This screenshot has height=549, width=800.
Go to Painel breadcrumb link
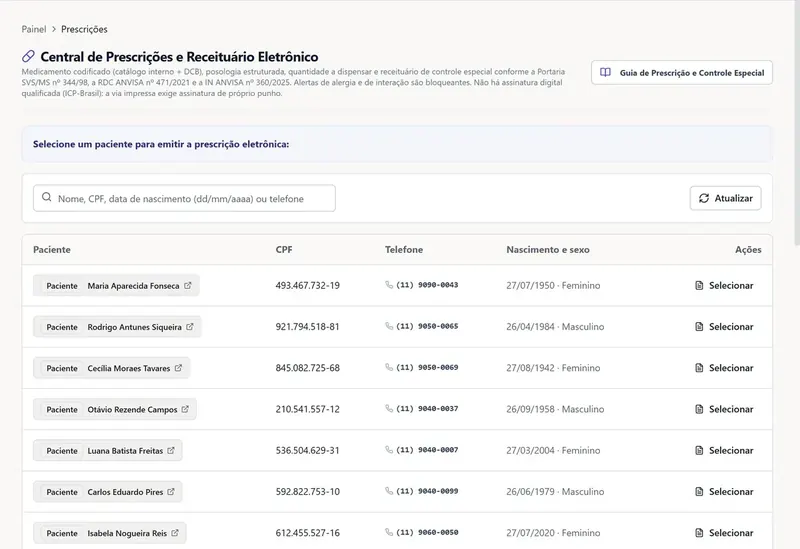tap(34, 29)
